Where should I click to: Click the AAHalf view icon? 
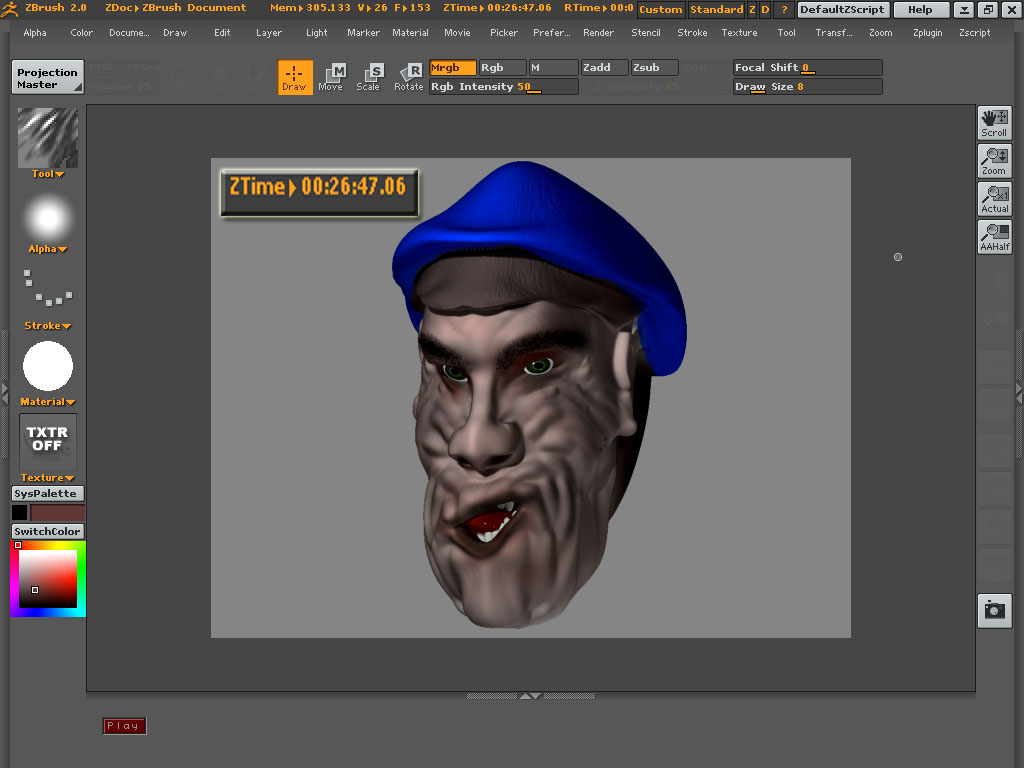994,236
